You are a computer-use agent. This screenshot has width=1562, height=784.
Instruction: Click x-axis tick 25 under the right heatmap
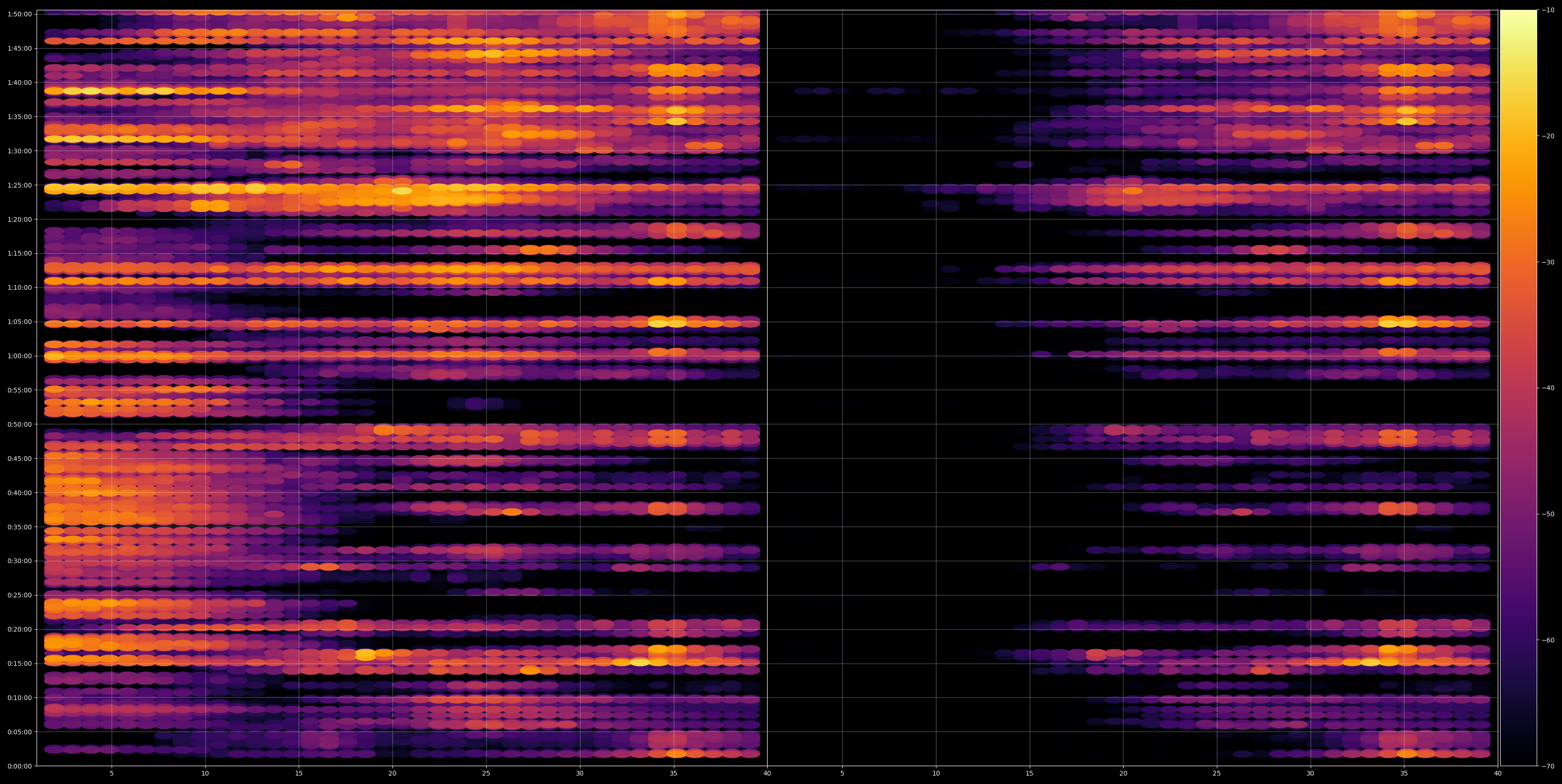pyautogui.click(x=1217, y=774)
